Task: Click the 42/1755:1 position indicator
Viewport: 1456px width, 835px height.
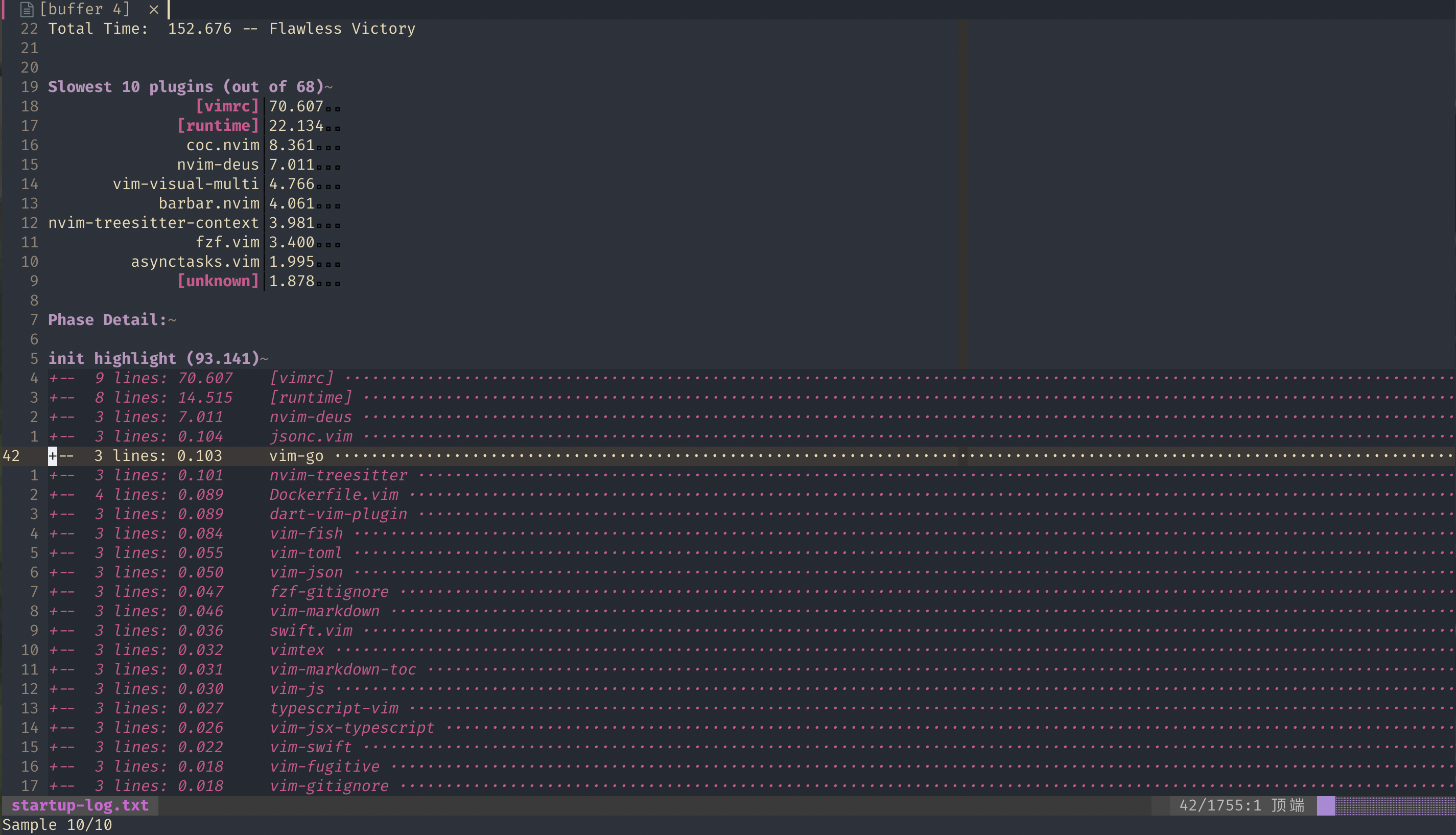Action: [1220, 806]
